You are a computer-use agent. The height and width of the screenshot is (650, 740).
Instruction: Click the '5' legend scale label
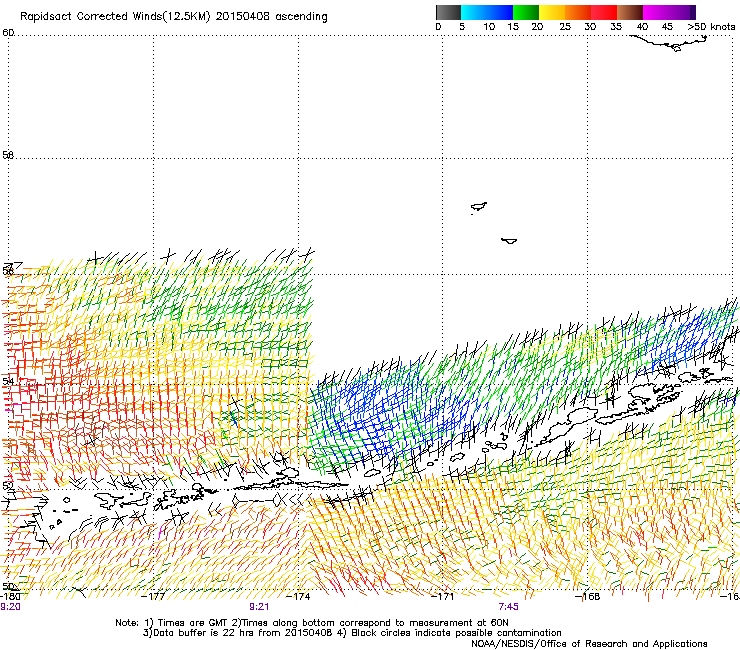point(462,27)
